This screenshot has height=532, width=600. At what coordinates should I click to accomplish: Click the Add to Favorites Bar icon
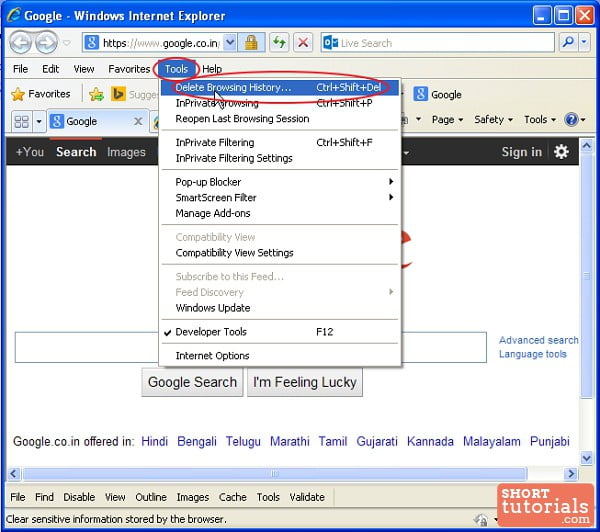pyautogui.click(x=96, y=94)
